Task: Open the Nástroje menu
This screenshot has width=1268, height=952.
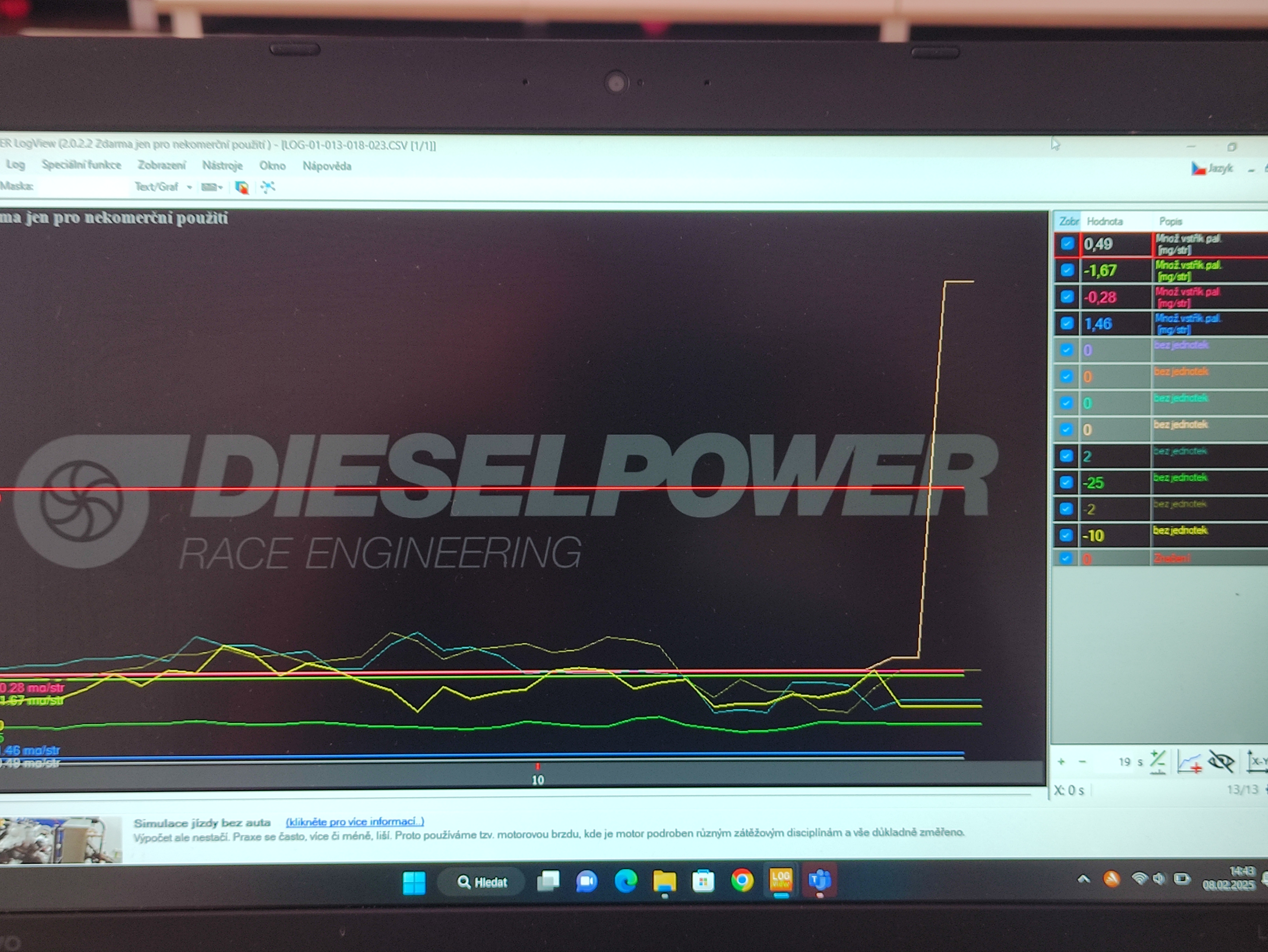Action: pos(222,166)
